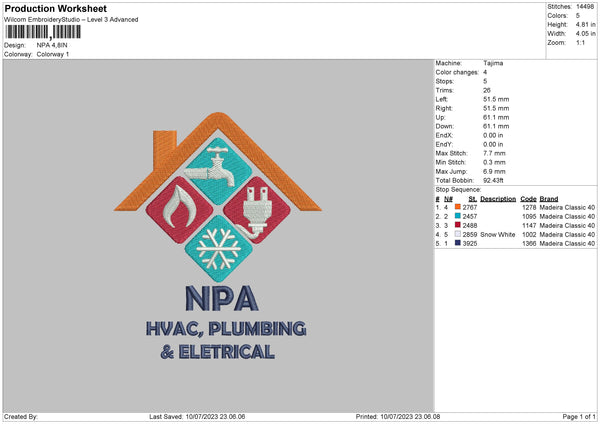This screenshot has height=424, width=600.
Task: Click 'Madeira Classic 40' in stop row 5
Action: coord(567,243)
